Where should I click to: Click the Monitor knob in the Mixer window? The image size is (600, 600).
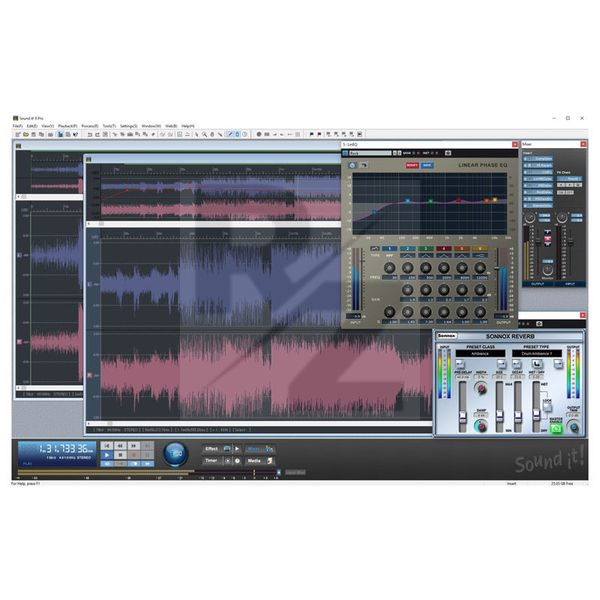(547, 270)
